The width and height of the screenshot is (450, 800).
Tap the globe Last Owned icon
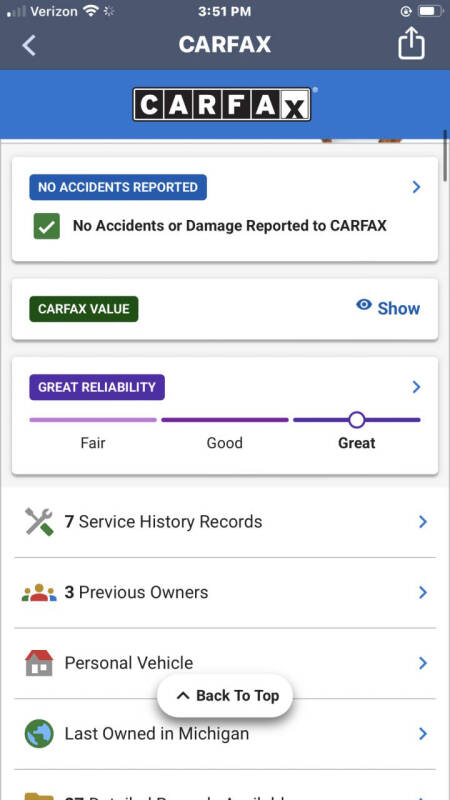coord(39,734)
